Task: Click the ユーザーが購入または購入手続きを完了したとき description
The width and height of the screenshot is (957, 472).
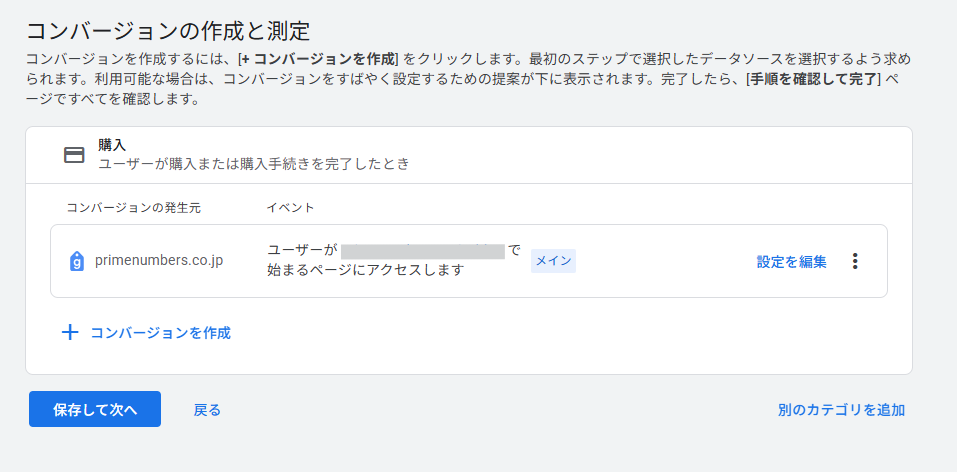Action: [x=253, y=163]
